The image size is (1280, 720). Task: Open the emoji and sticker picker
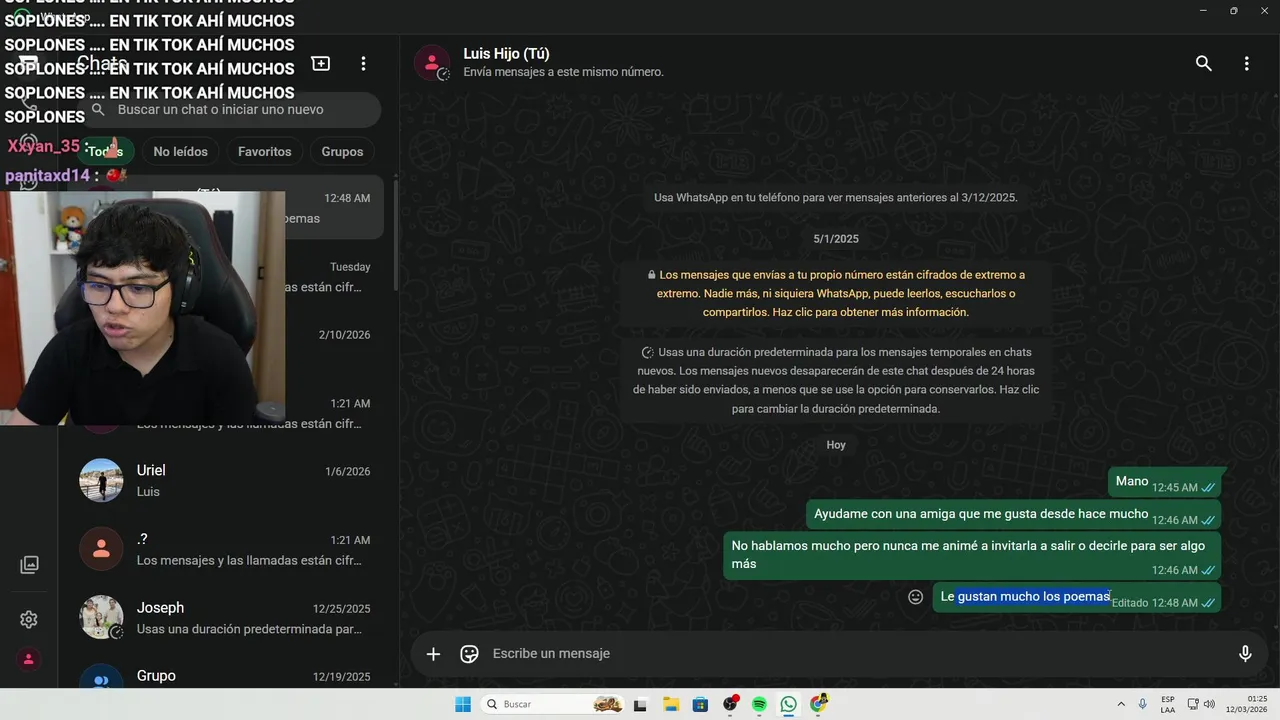(469, 653)
